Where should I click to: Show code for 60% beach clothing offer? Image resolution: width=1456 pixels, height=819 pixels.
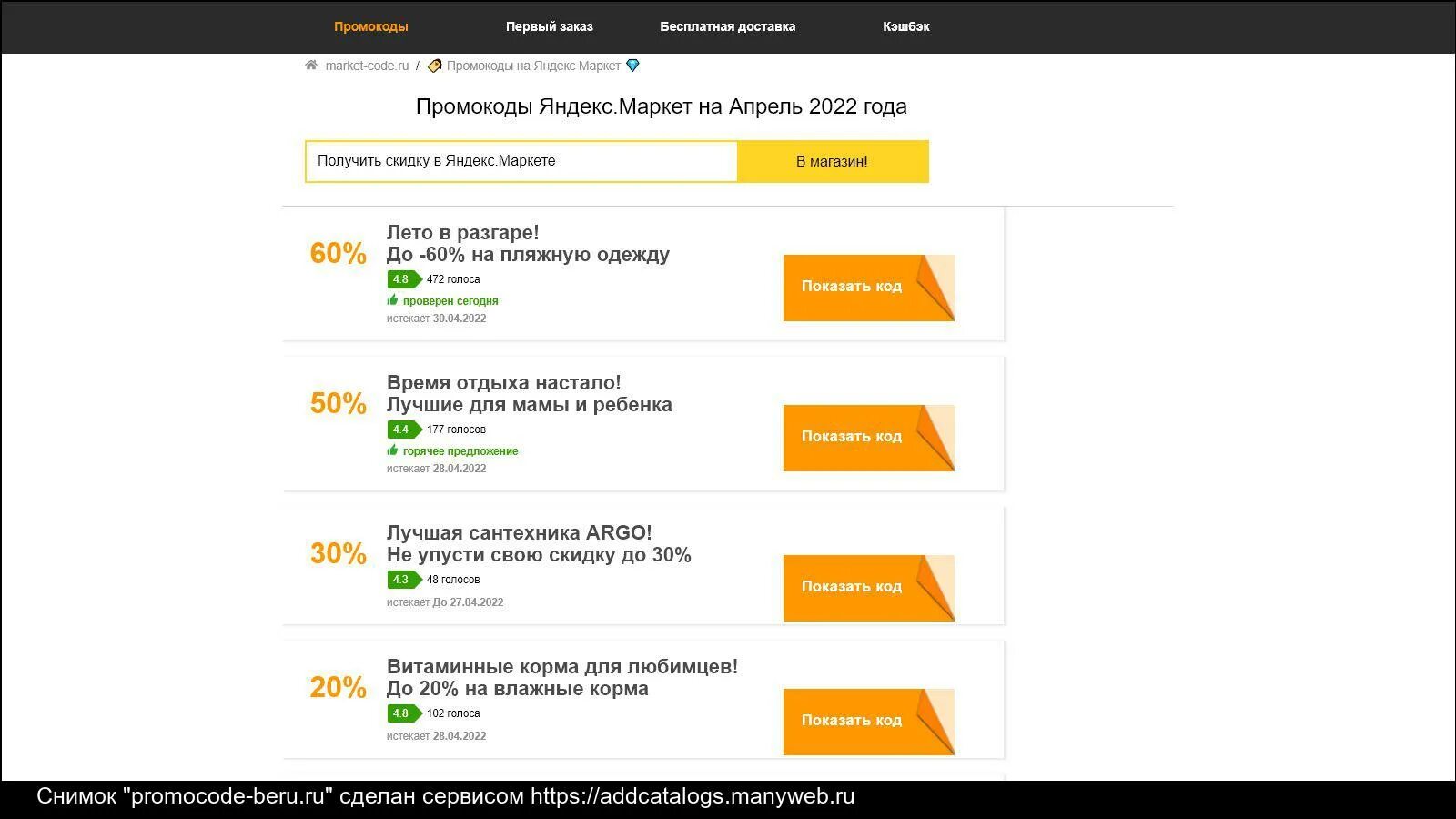pyautogui.click(x=868, y=288)
